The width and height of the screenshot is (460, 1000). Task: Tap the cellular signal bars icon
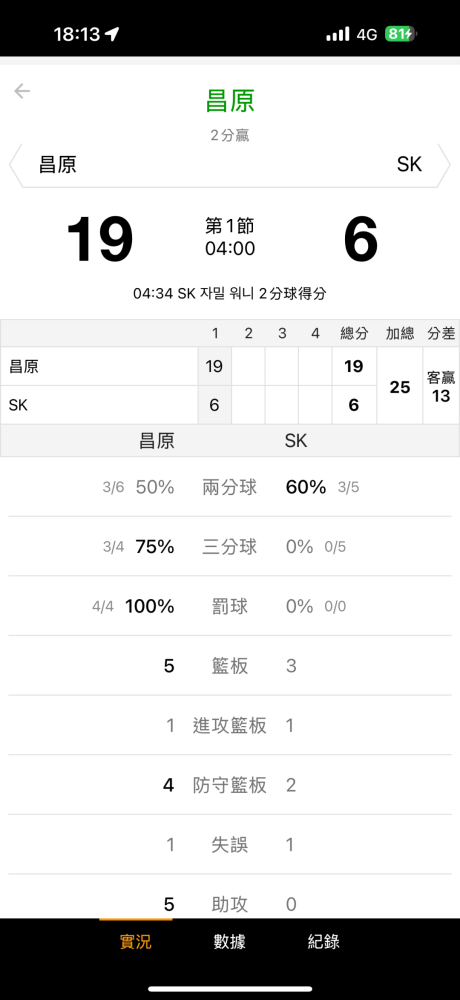tap(338, 34)
